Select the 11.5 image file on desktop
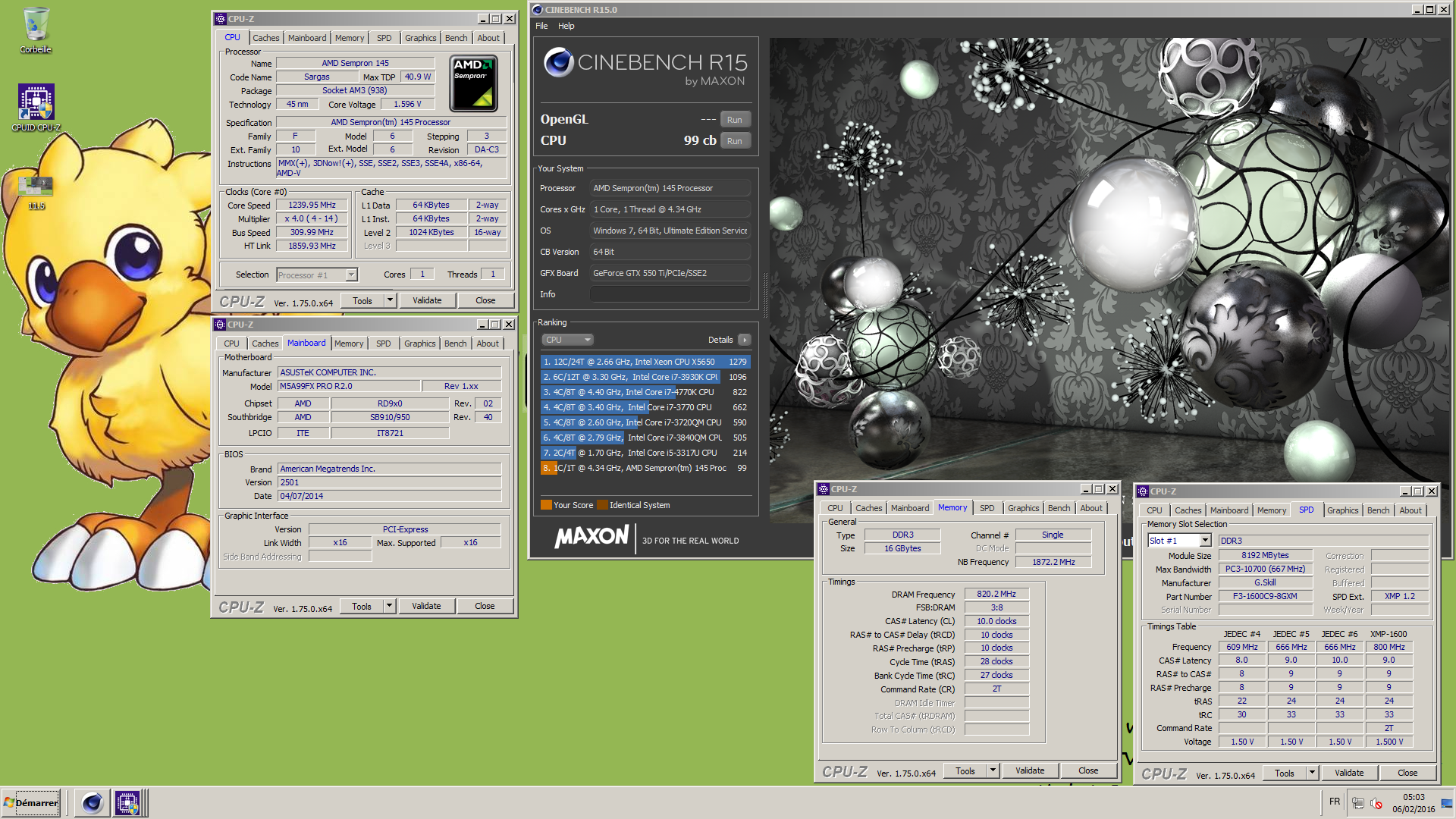This screenshot has width=1456, height=819. pos(36,193)
